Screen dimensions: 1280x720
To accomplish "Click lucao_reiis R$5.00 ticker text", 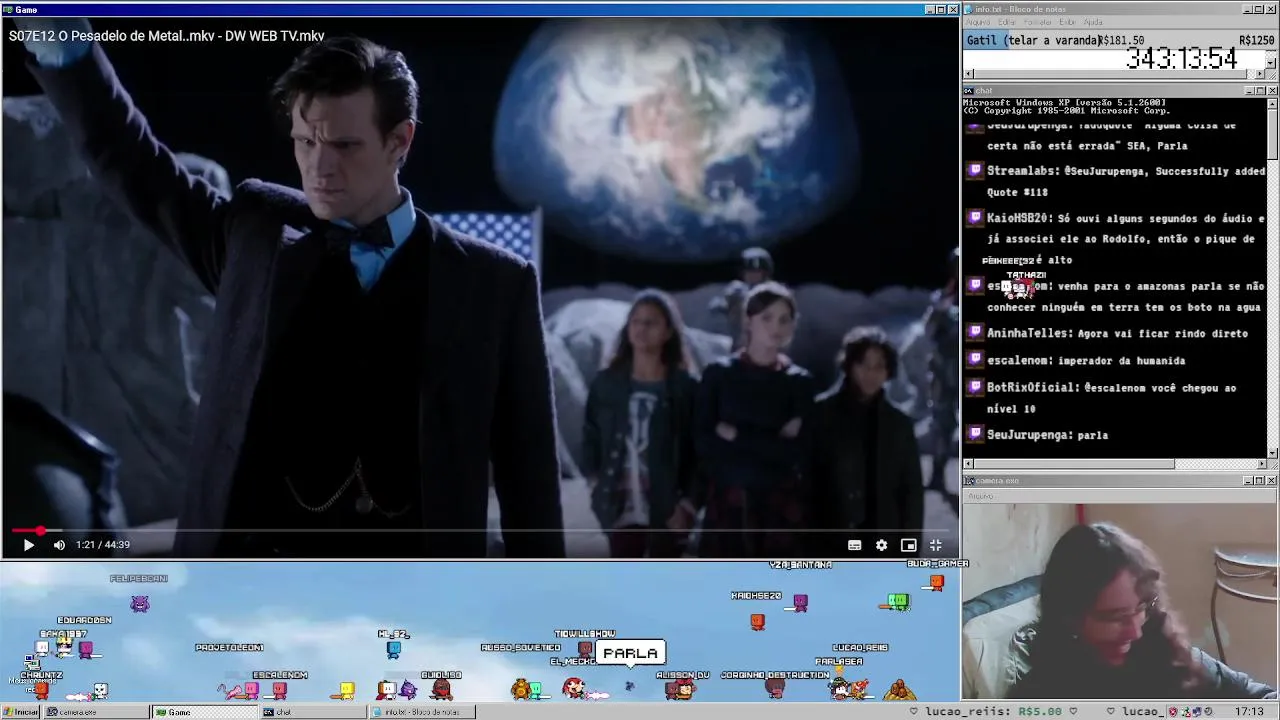I will pyautogui.click(x=992, y=712).
